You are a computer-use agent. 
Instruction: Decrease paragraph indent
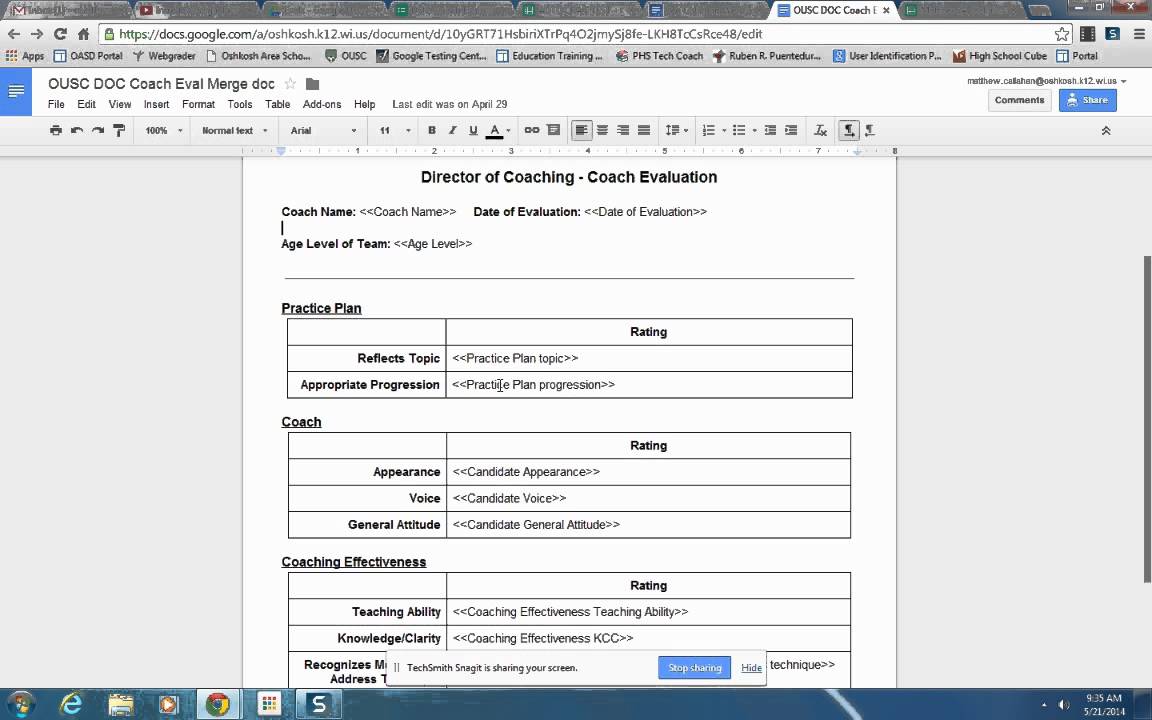(770, 130)
